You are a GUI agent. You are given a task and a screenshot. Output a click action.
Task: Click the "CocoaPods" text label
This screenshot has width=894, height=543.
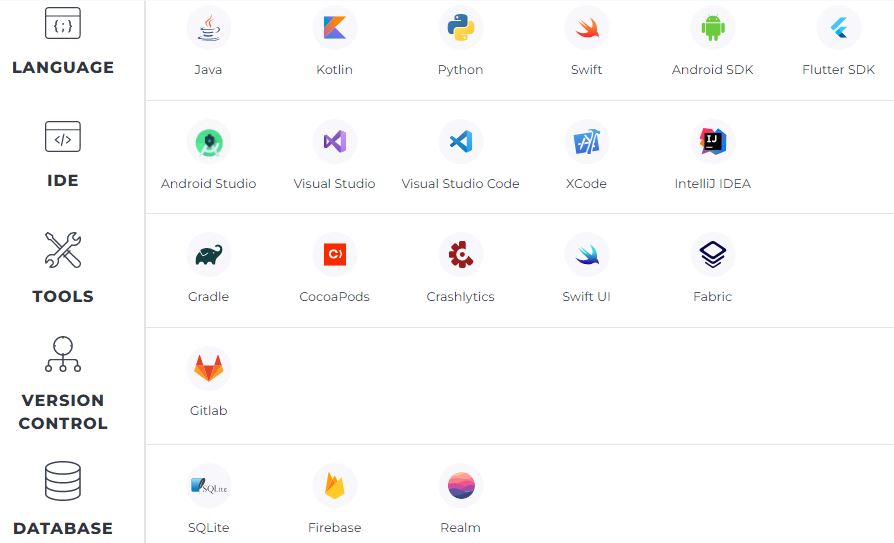(335, 297)
